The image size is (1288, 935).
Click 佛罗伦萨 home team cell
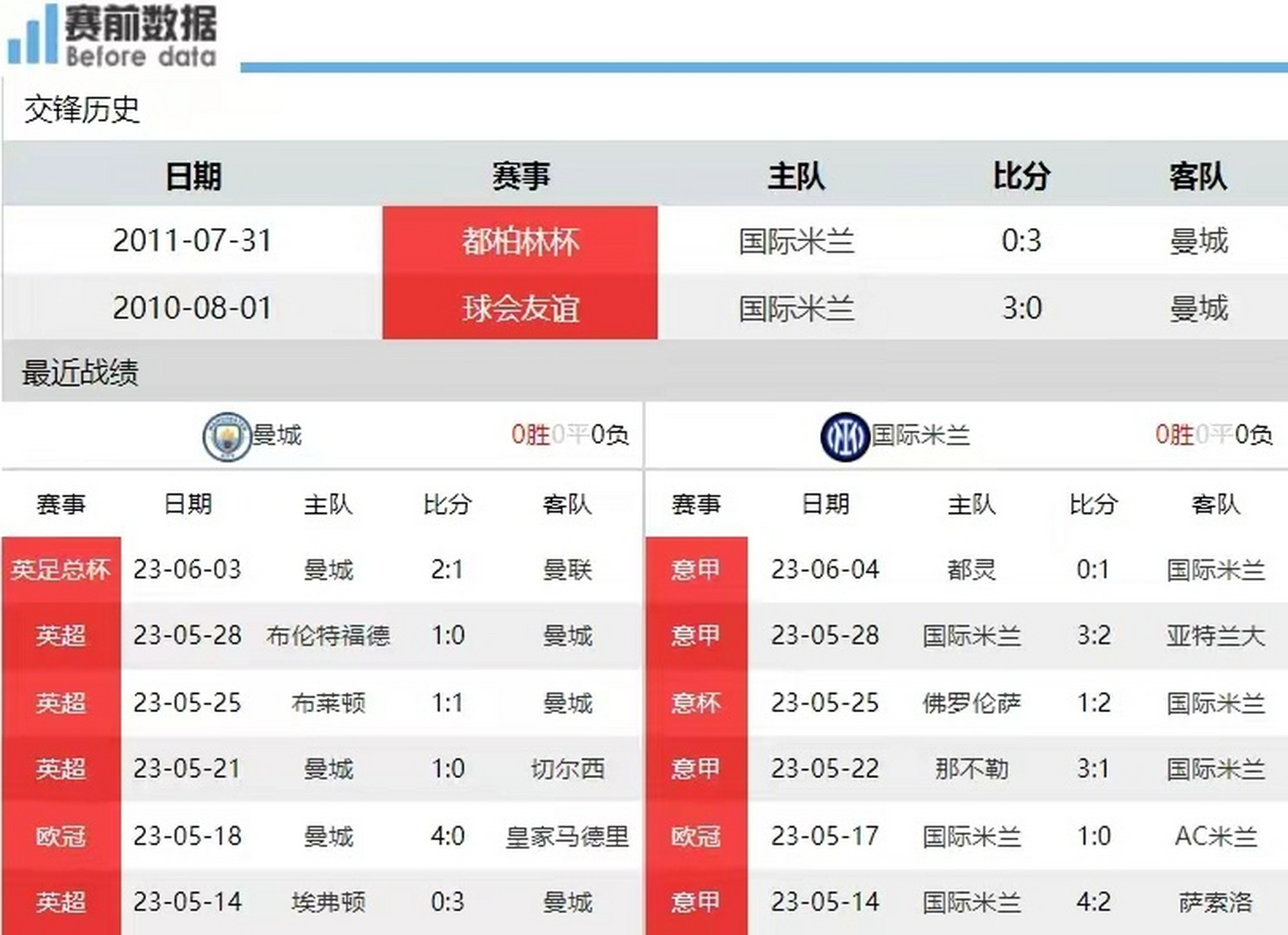point(971,703)
